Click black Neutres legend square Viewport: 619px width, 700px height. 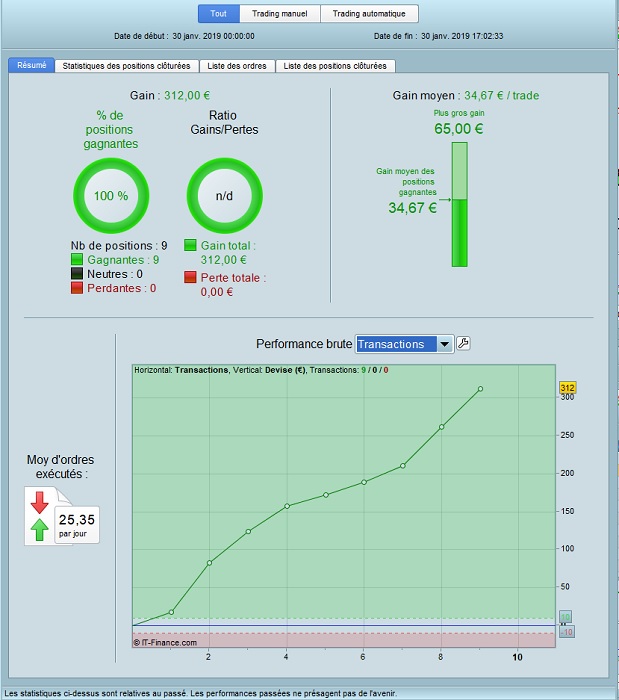click(77, 273)
